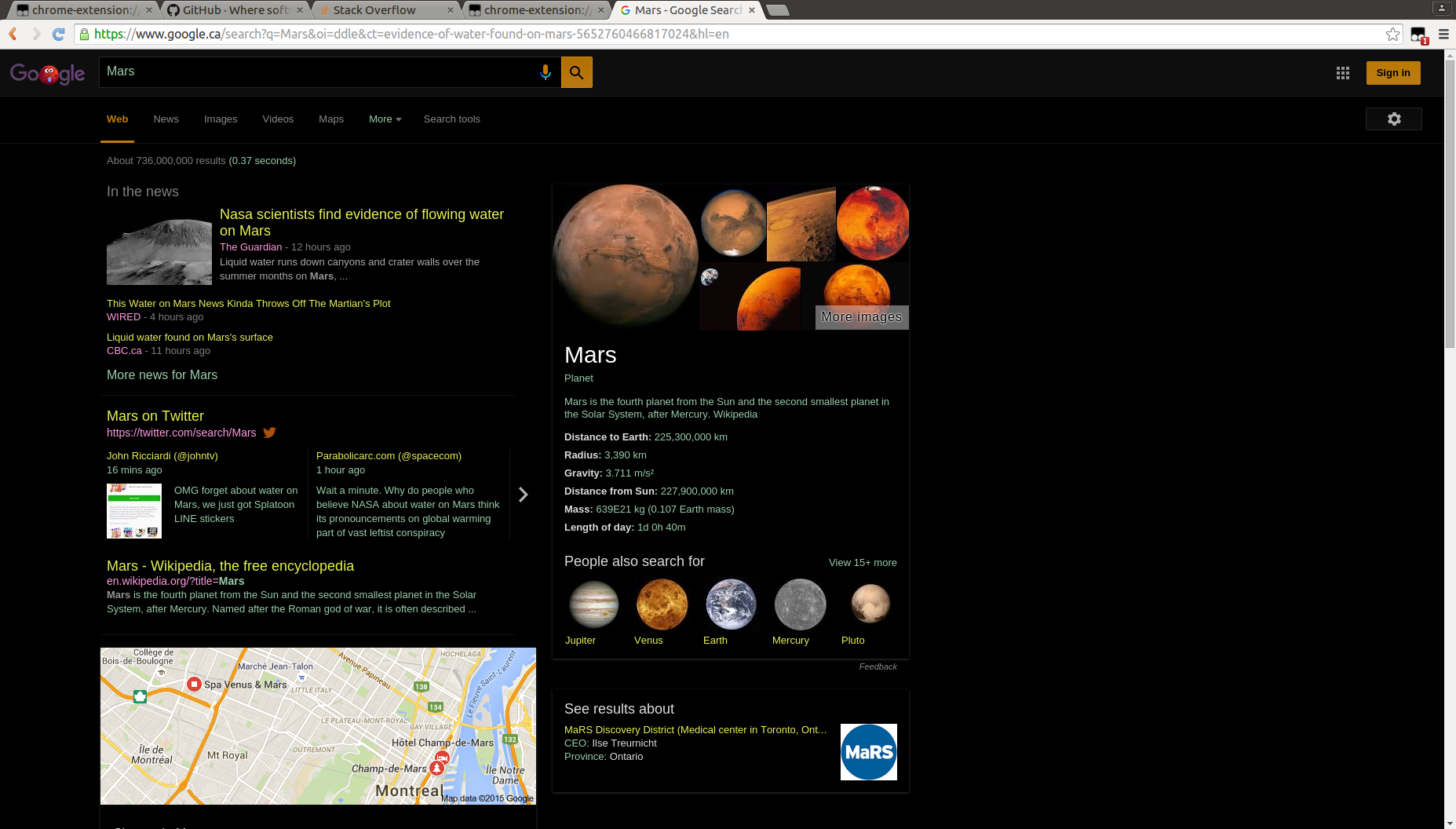The width and height of the screenshot is (1456, 829).
Task: Switch to the News tab
Action: [x=166, y=119]
